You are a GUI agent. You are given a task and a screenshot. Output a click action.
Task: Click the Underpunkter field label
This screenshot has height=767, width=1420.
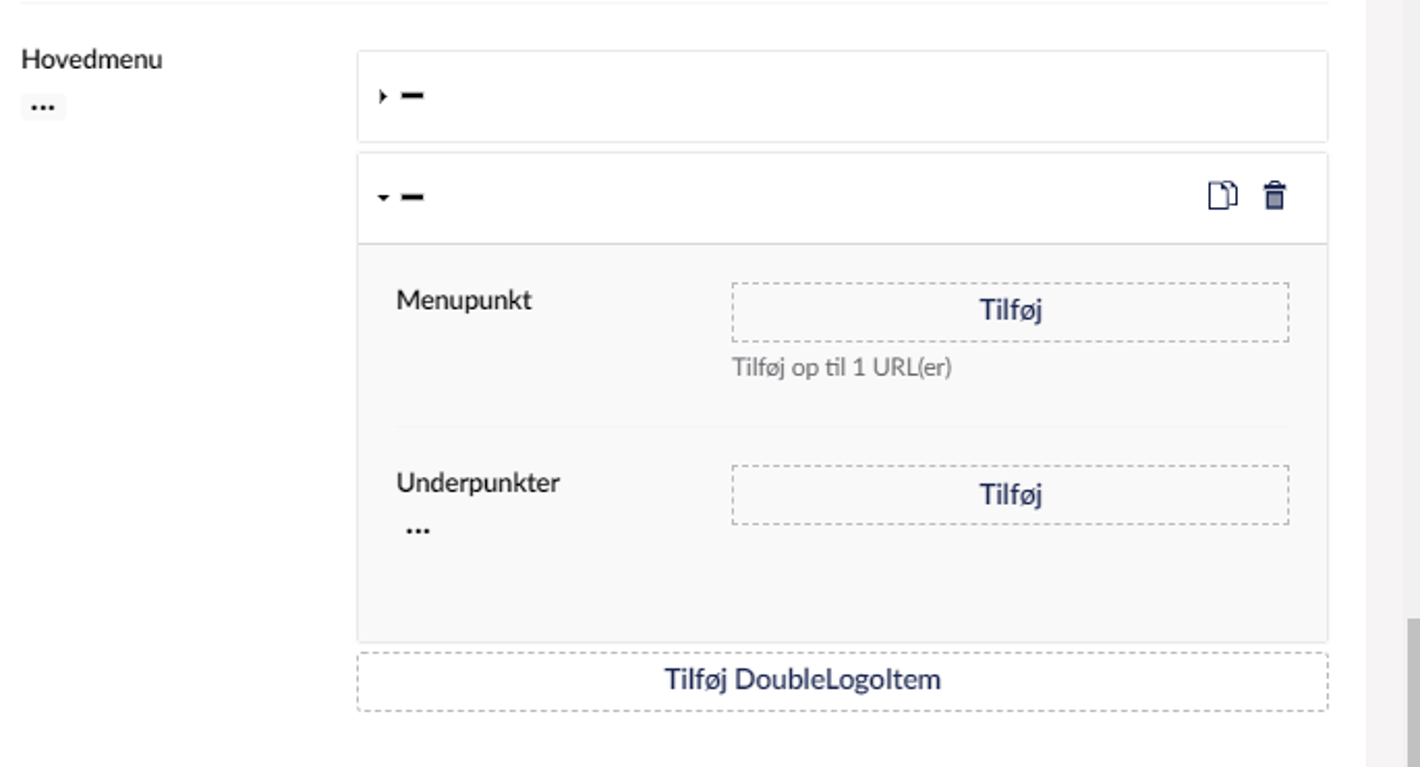pos(478,483)
